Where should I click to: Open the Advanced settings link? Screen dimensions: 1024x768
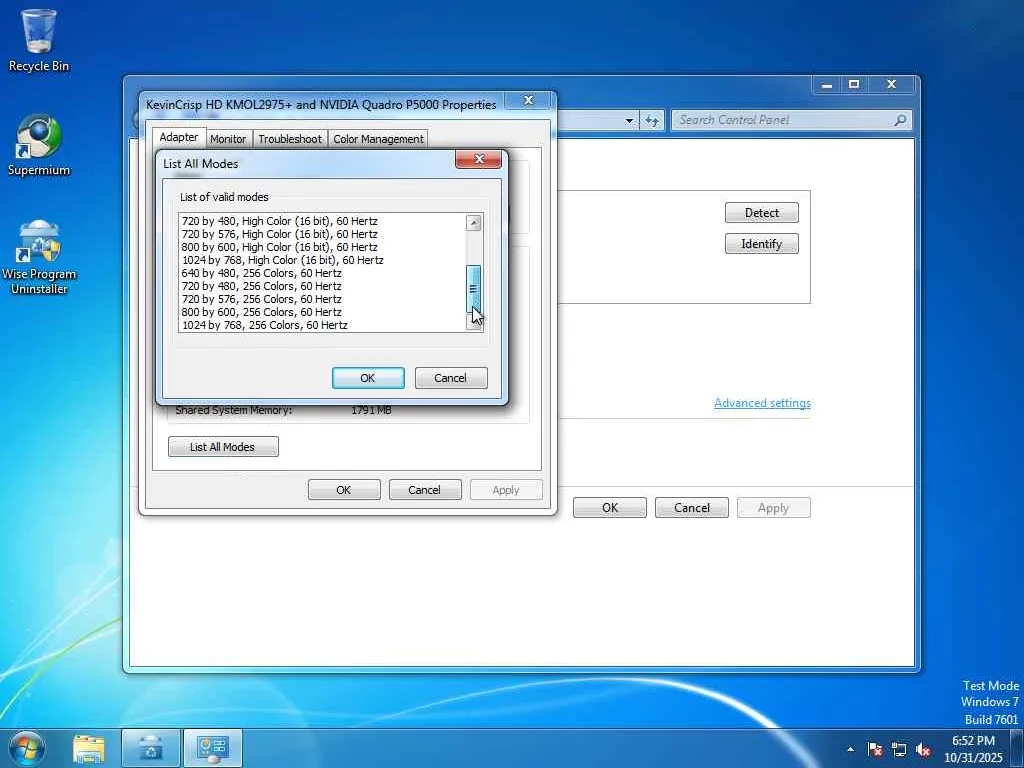tap(762, 403)
